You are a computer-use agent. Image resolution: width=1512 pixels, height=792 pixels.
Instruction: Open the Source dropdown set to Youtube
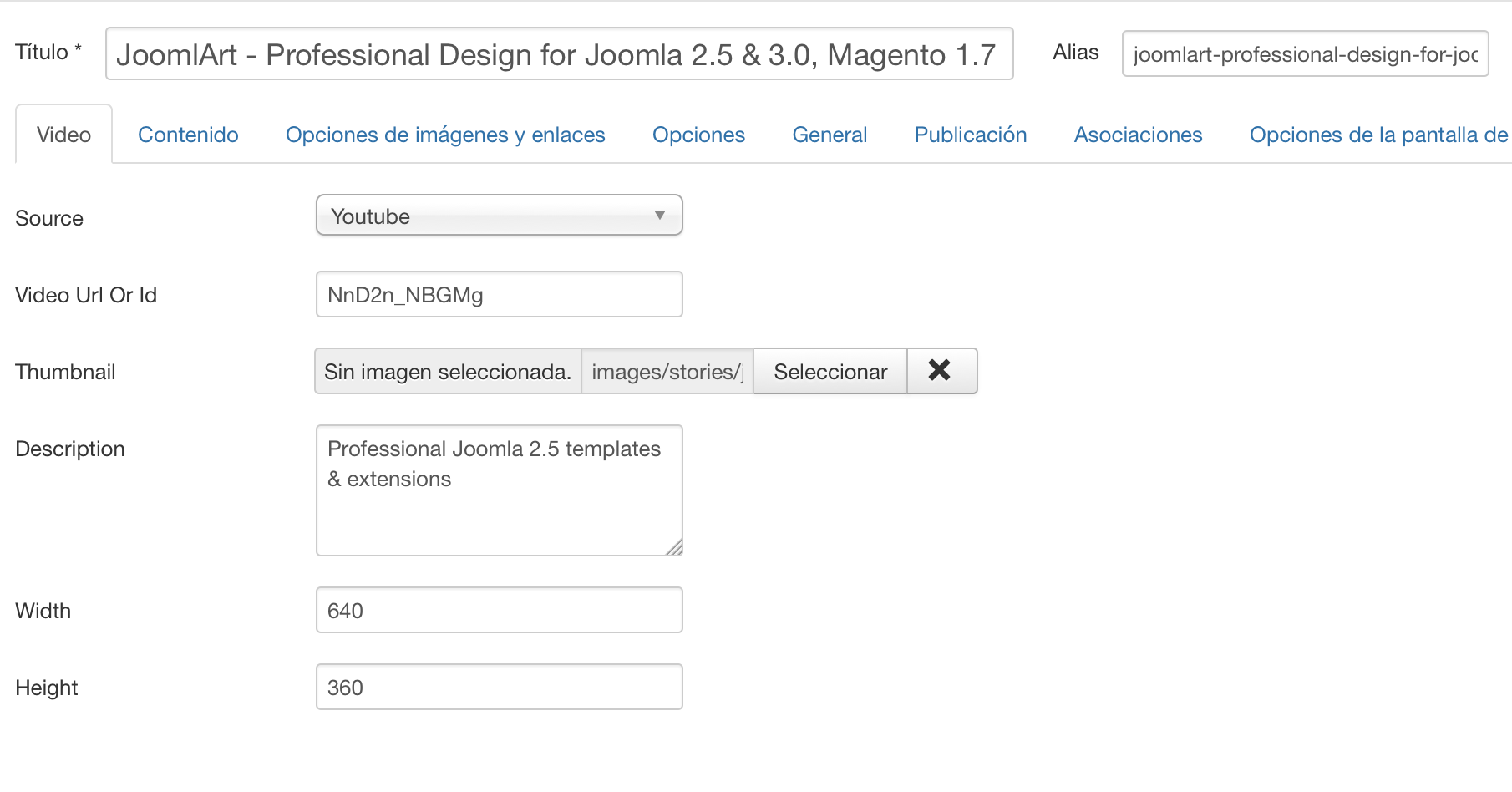coord(498,216)
